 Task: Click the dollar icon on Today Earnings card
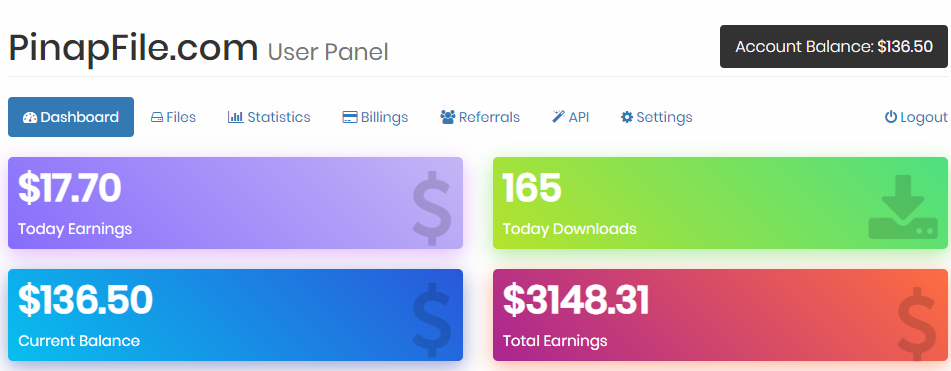click(x=432, y=208)
